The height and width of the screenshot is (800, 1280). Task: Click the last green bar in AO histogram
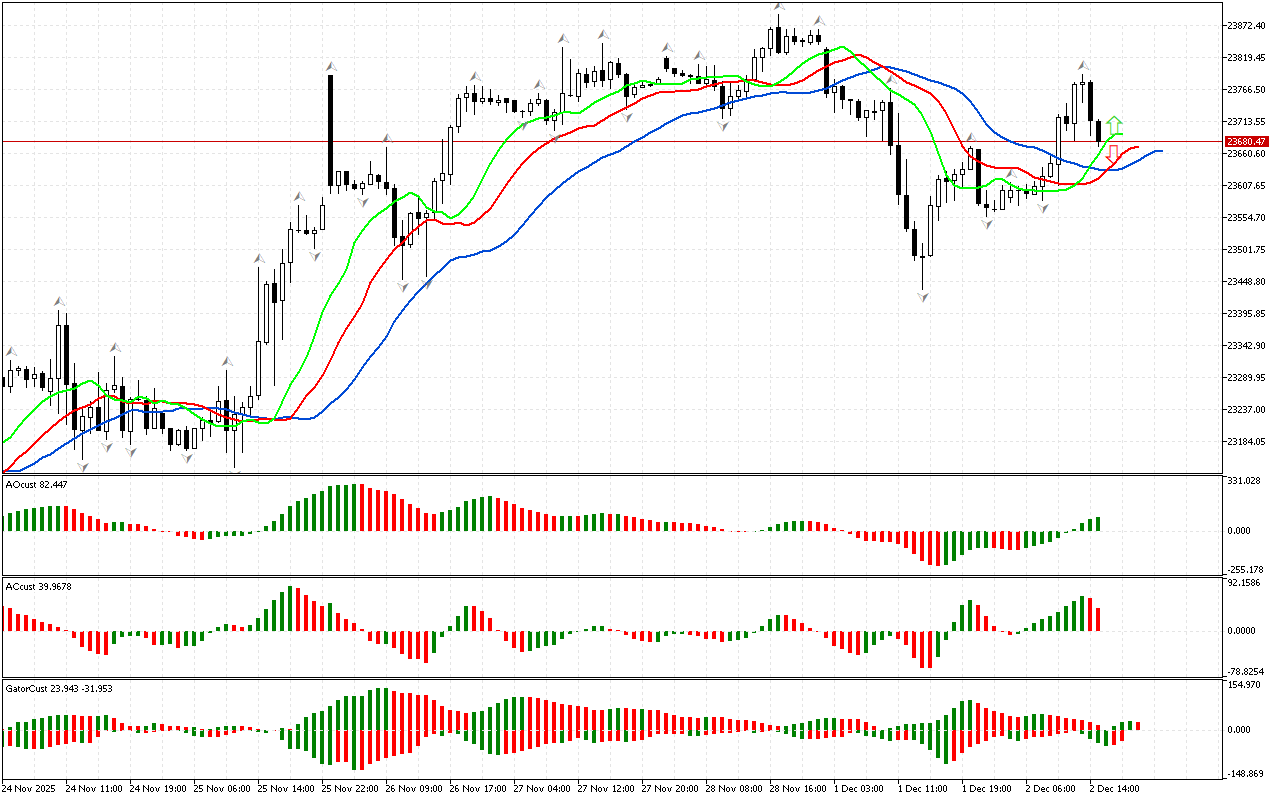[x=1097, y=523]
